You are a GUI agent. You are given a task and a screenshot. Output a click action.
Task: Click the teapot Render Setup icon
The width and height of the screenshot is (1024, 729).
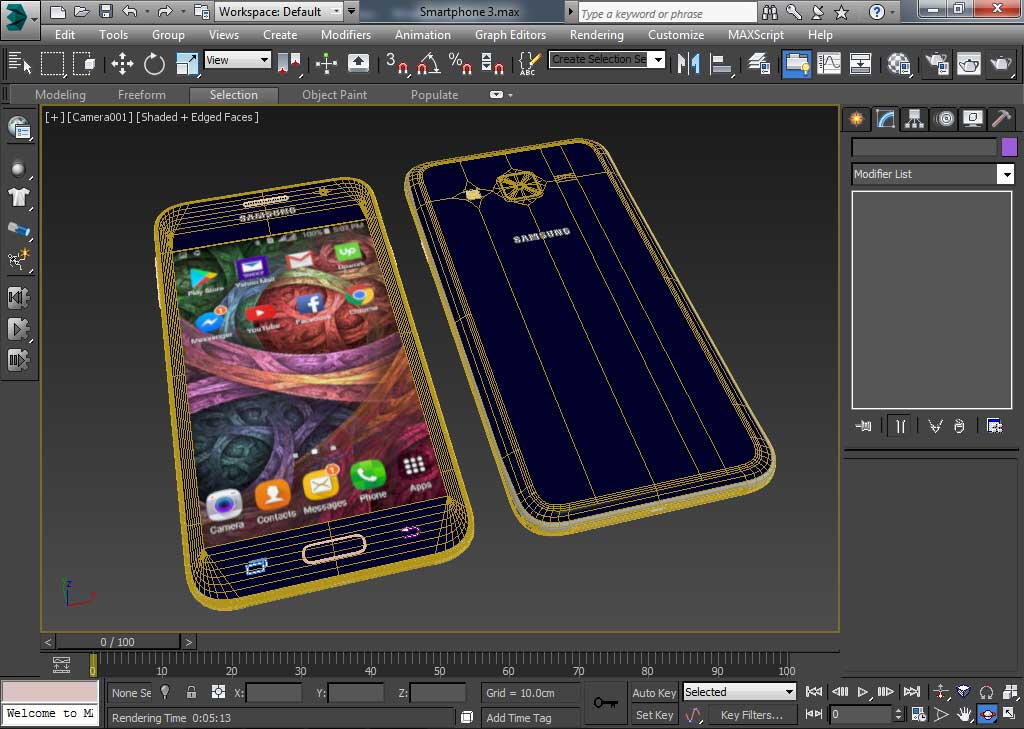pyautogui.click(x=937, y=64)
